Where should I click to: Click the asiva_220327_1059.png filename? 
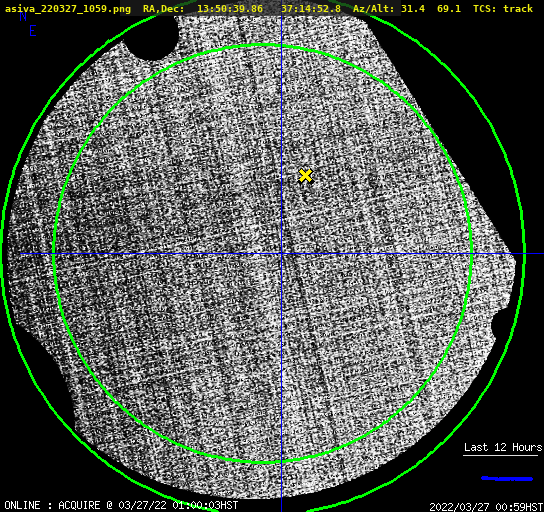68,8
